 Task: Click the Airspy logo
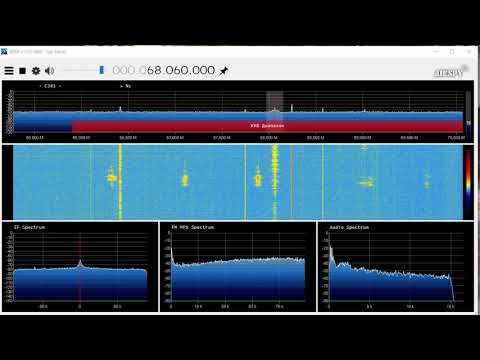pos(451,72)
